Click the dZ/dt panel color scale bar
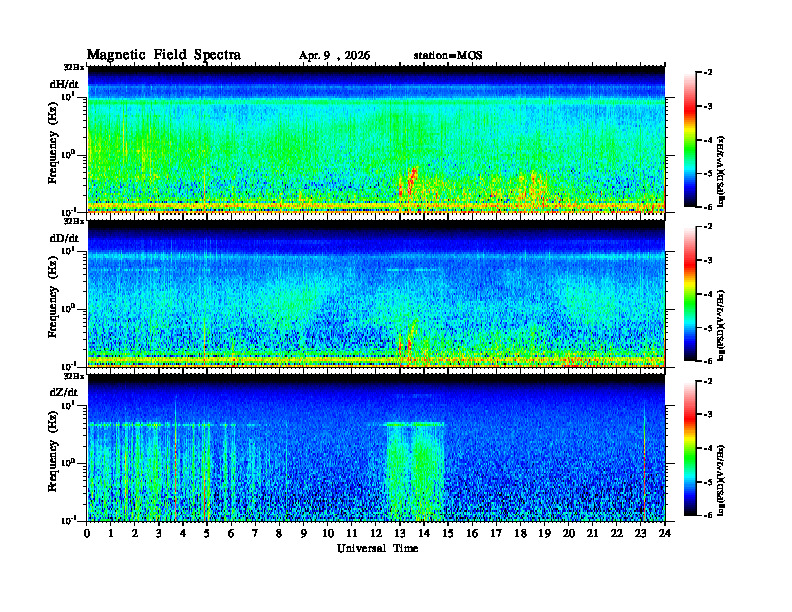The height and width of the screenshot is (612, 792). tap(689, 448)
